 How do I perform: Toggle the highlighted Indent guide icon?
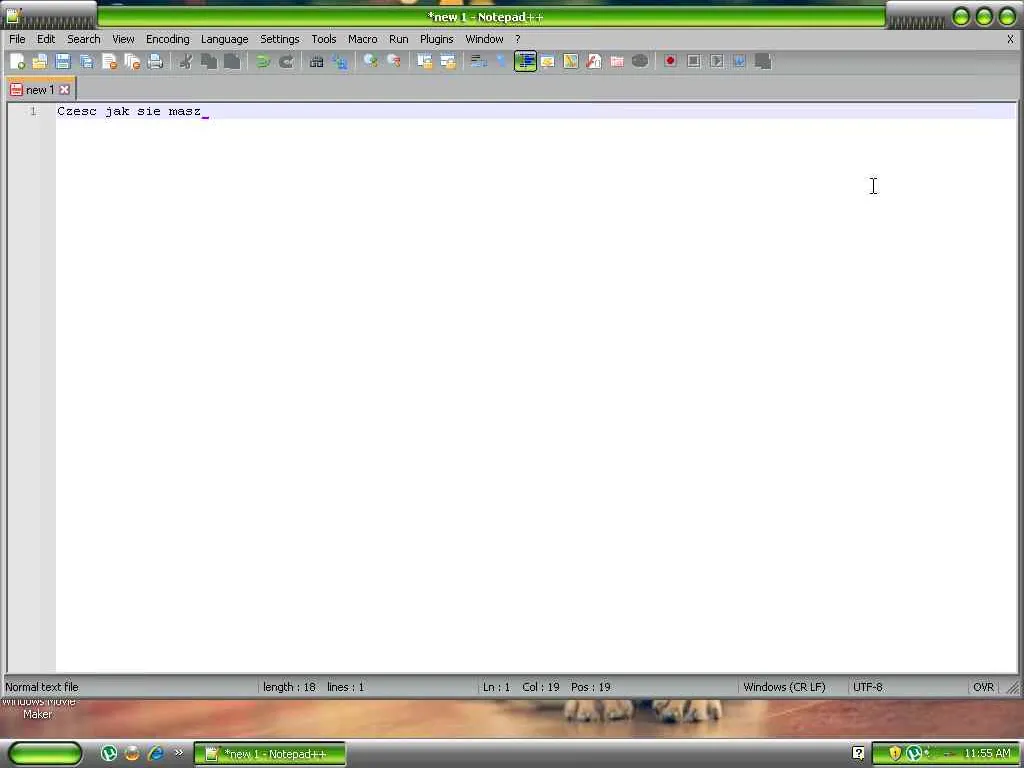point(525,61)
